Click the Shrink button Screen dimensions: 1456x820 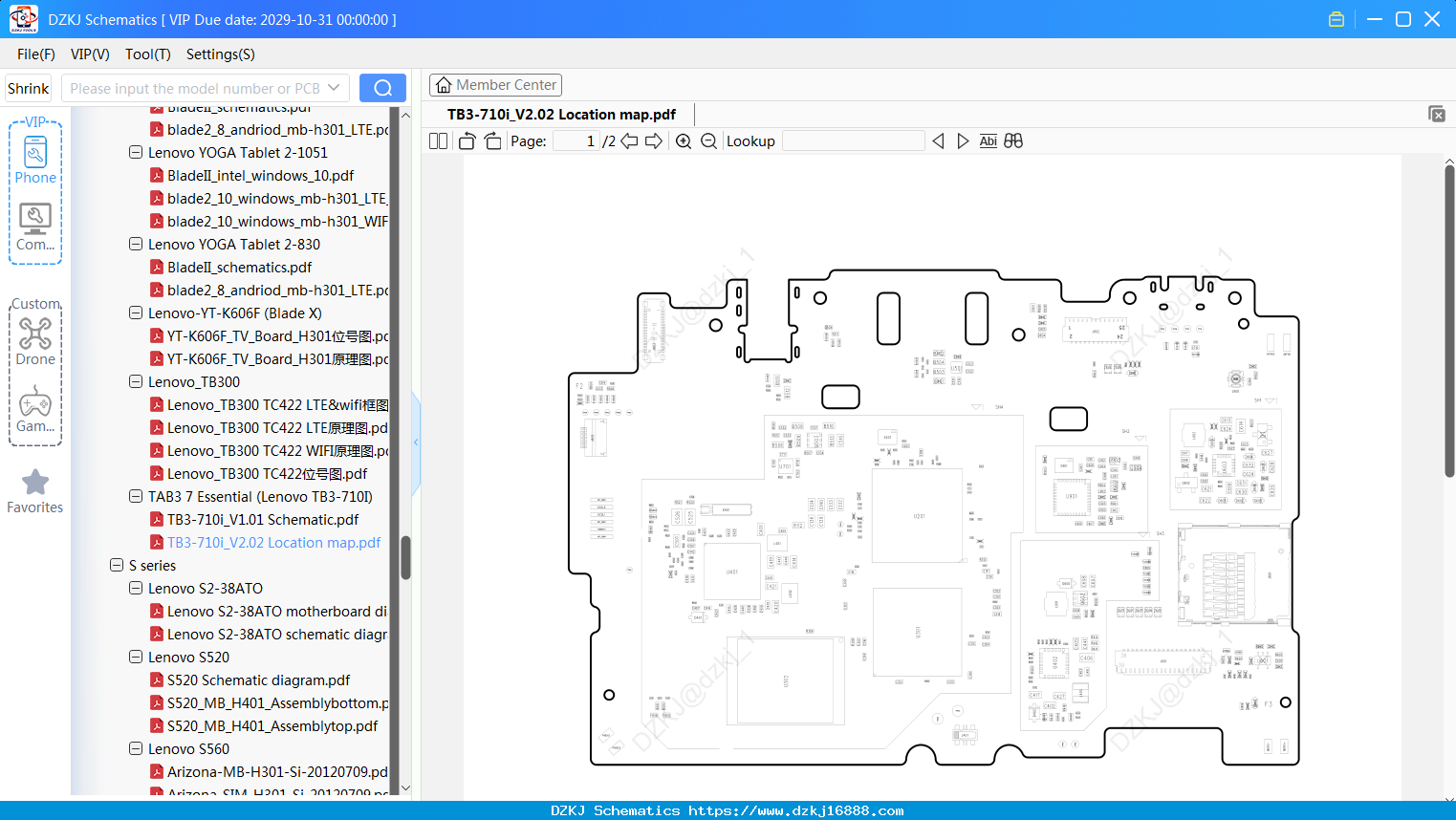point(28,88)
